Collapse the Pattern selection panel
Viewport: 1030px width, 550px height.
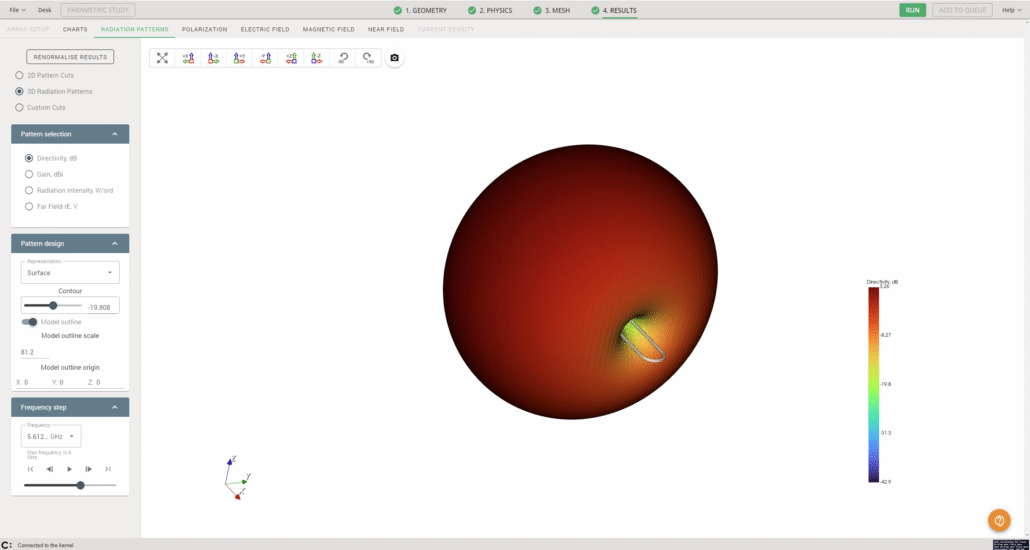tap(114, 134)
